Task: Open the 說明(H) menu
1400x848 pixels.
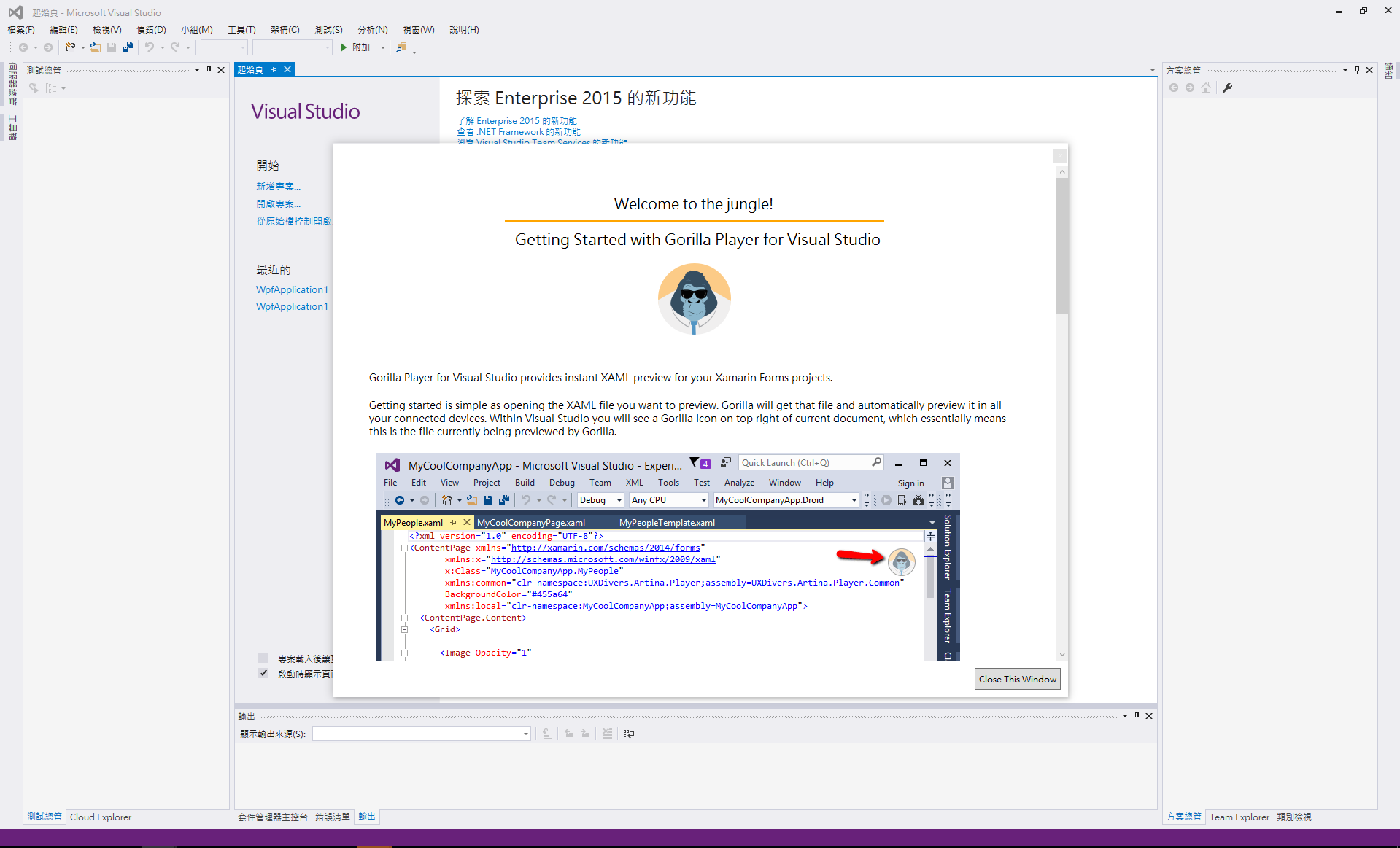Action: [x=464, y=30]
